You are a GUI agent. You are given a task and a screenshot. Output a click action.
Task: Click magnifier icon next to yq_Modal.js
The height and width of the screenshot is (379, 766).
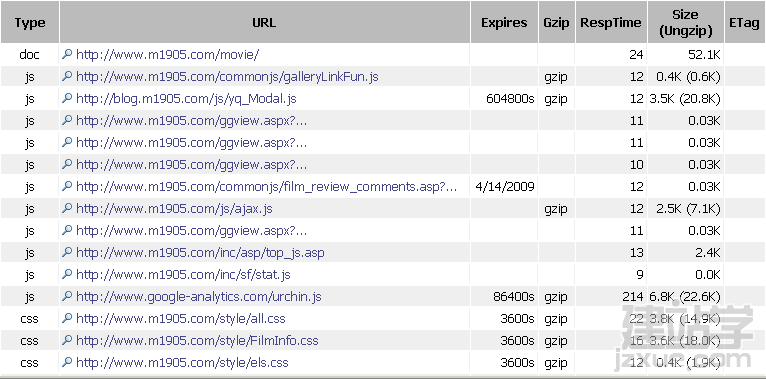click(x=67, y=99)
